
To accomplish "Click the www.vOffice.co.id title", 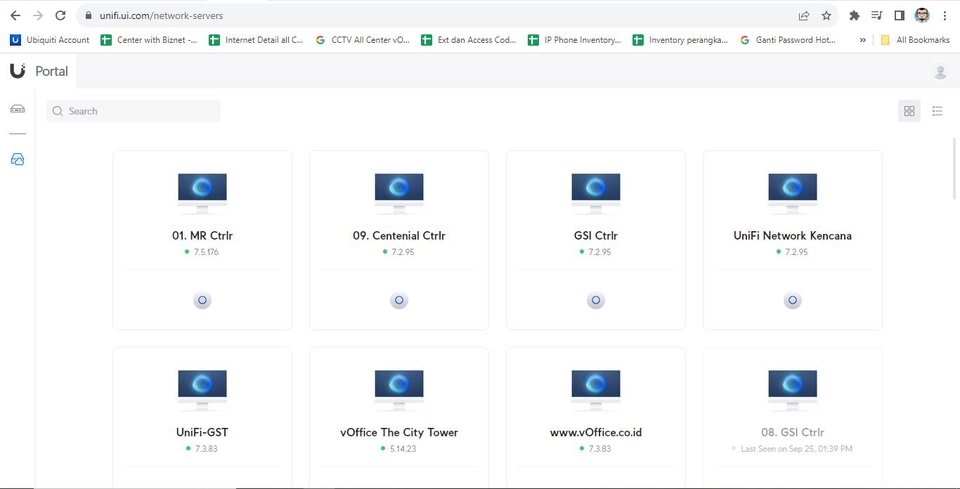I will coord(596,432).
